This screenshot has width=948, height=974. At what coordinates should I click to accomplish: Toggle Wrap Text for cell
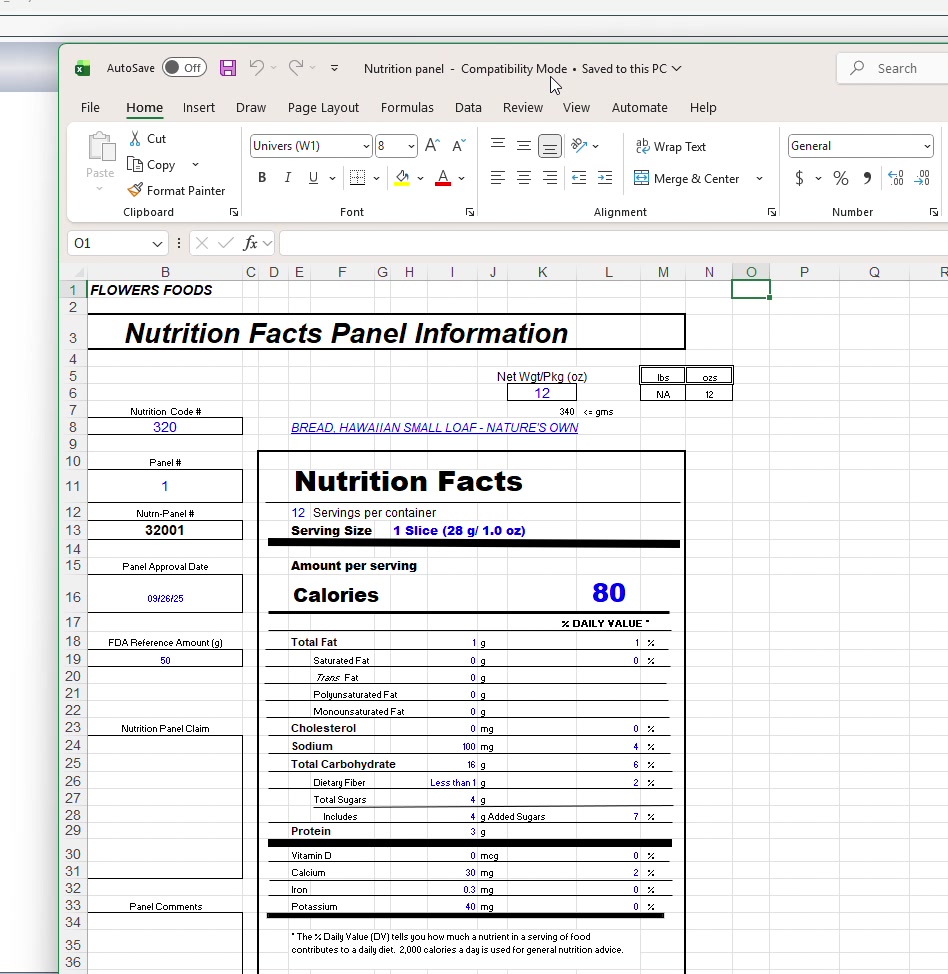[x=671, y=147]
